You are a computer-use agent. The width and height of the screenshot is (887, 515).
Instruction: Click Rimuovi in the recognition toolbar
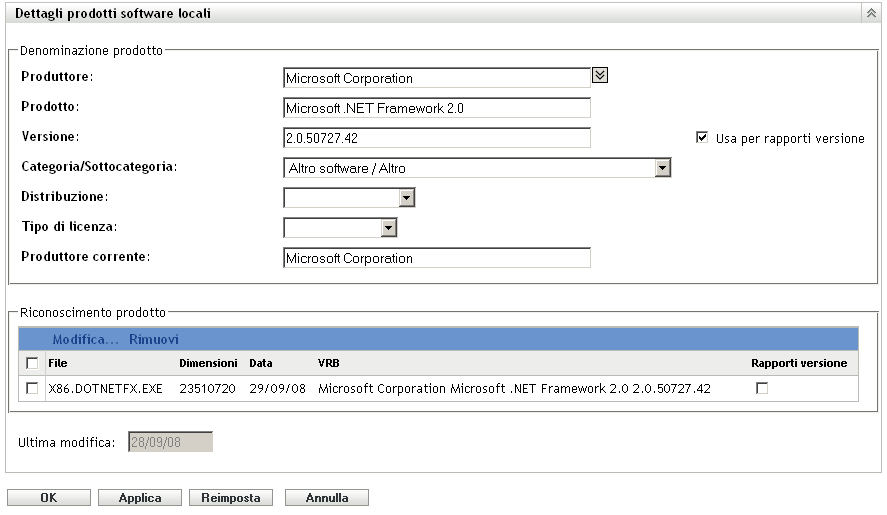pyautogui.click(x=154, y=340)
